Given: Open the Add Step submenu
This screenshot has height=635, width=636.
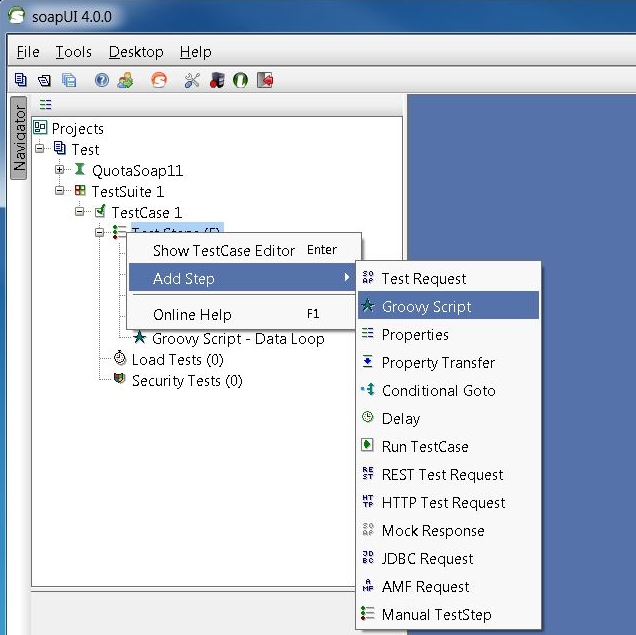Looking at the screenshot, I should coord(243,278).
